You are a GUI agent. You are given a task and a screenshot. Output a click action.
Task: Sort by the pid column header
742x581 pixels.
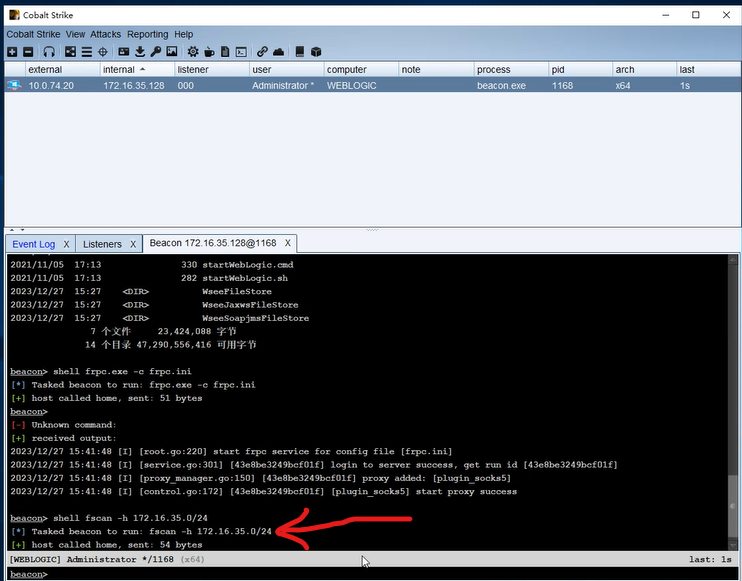[581, 70]
